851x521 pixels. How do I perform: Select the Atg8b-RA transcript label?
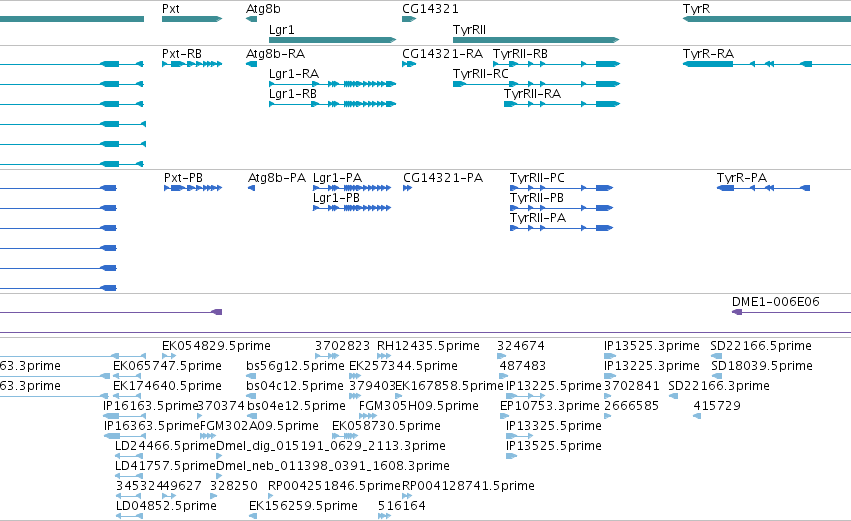click(x=275, y=54)
